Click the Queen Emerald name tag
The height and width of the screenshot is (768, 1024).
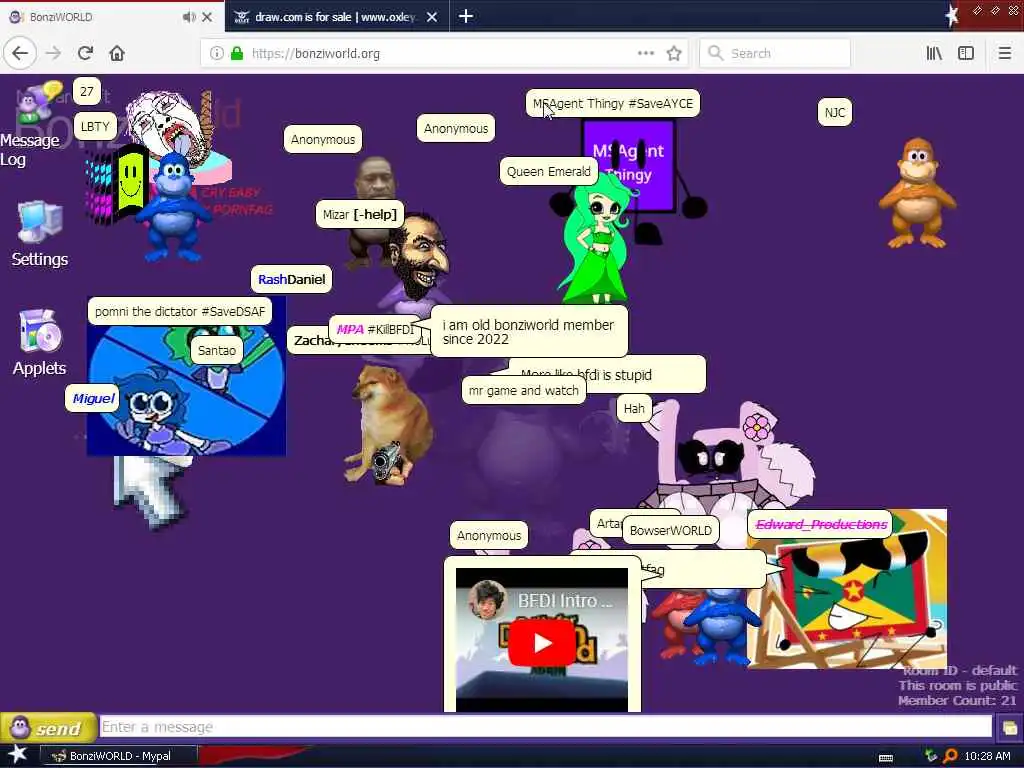(x=549, y=172)
